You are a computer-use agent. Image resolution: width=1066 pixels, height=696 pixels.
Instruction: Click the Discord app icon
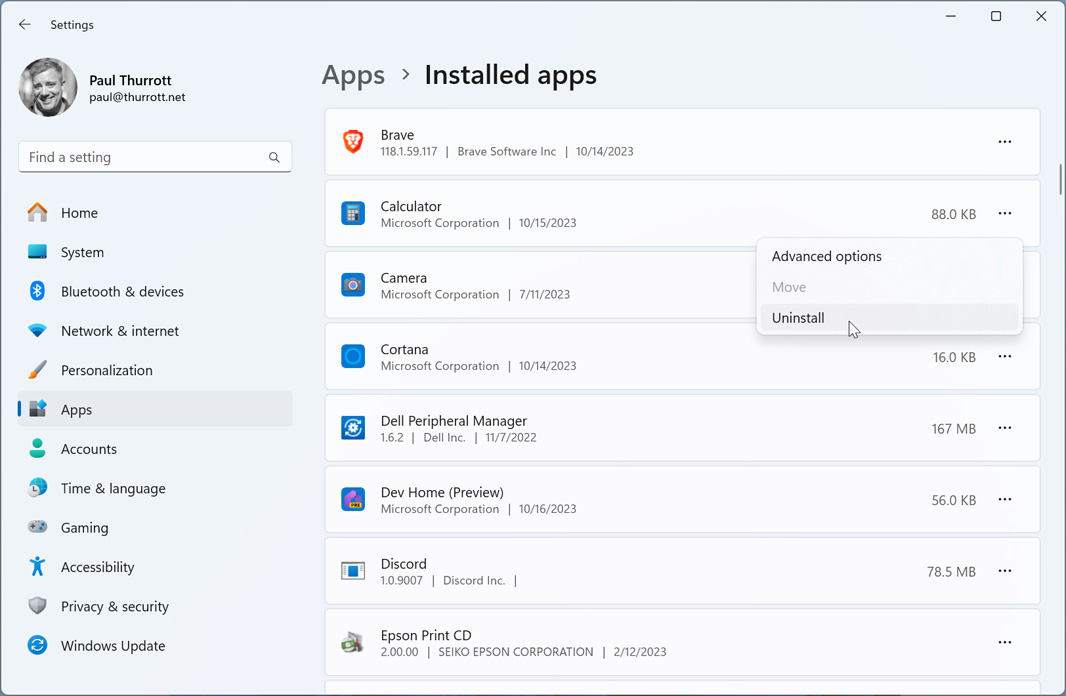pyautogui.click(x=353, y=571)
